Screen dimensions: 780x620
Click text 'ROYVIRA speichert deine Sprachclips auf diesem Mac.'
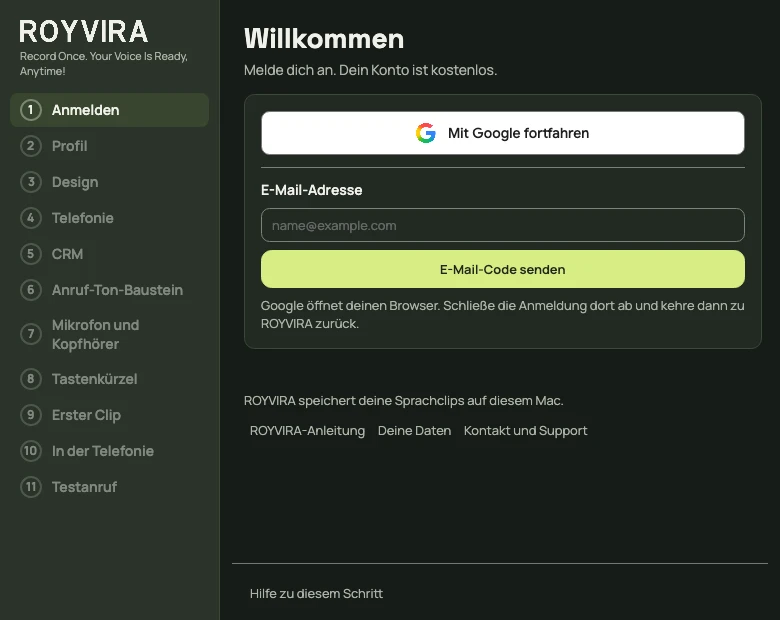tap(403, 401)
